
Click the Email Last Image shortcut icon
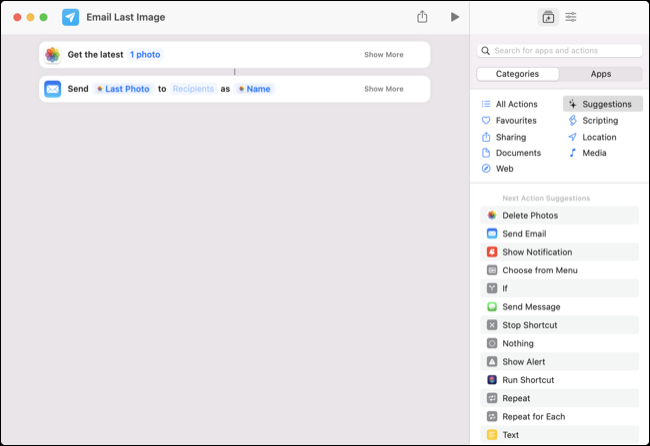pyautogui.click(x=70, y=17)
